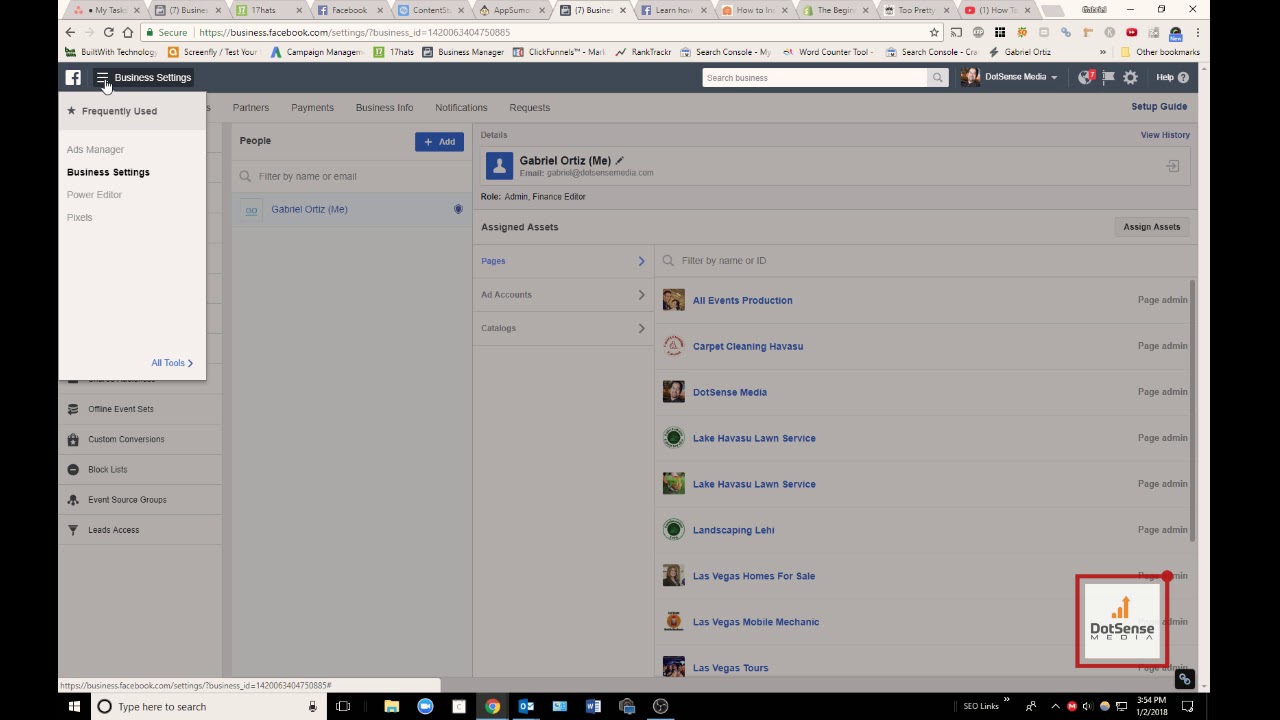The image size is (1280, 720).
Task: Open the Campaign Management bookmark
Action: 315,52
